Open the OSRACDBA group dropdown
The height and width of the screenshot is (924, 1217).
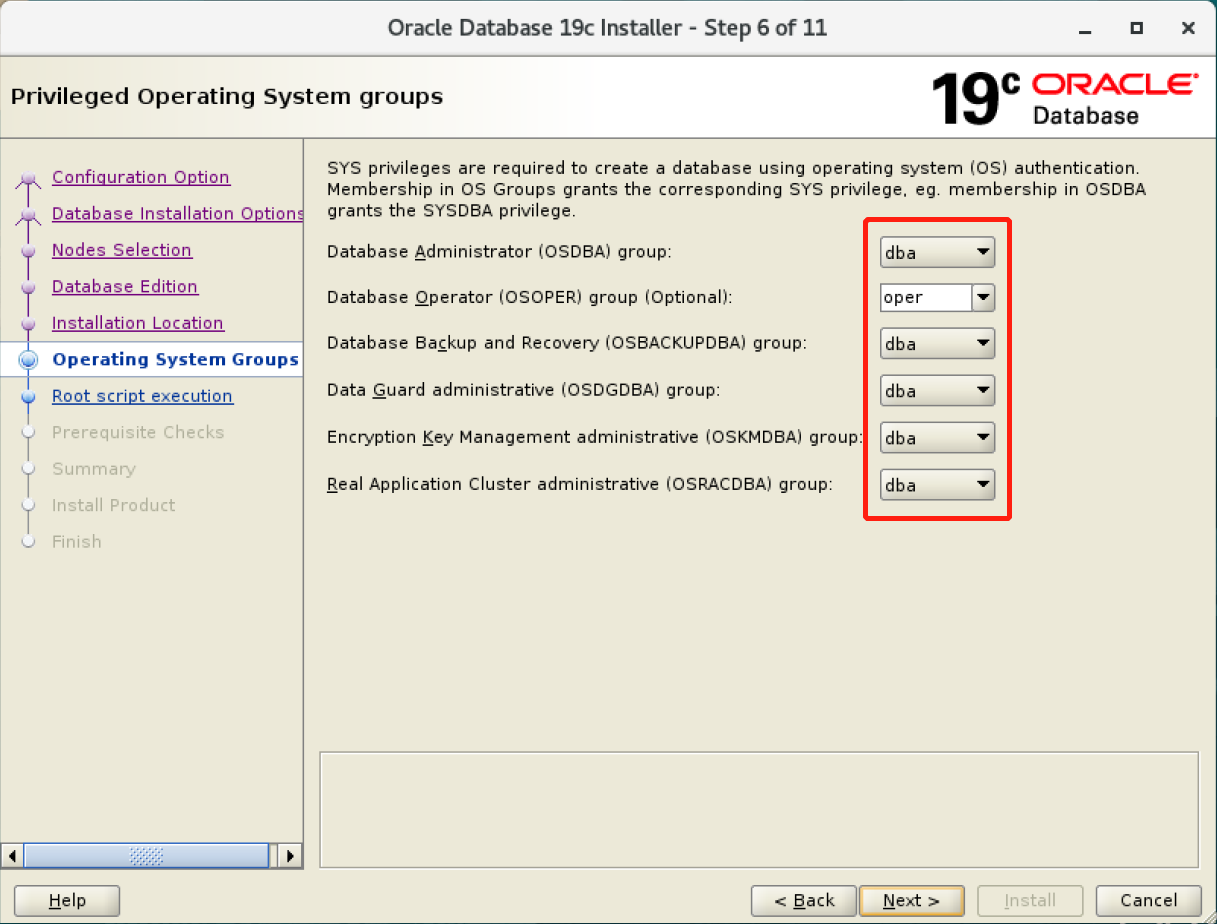click(937, 485)
